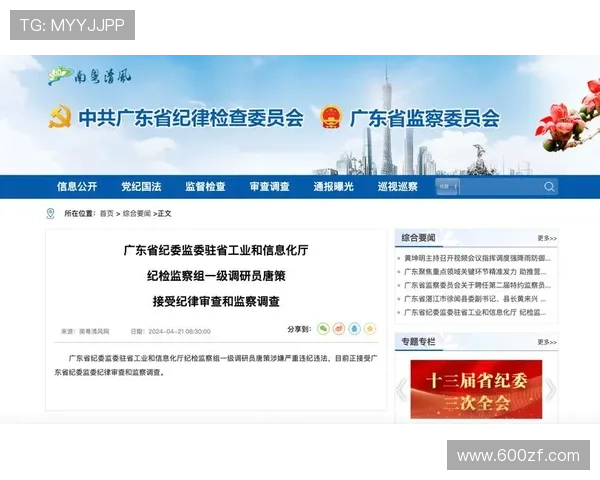
Task: Open news item 广东省监察委员会关于聘任
Action: tap(477, 285)
